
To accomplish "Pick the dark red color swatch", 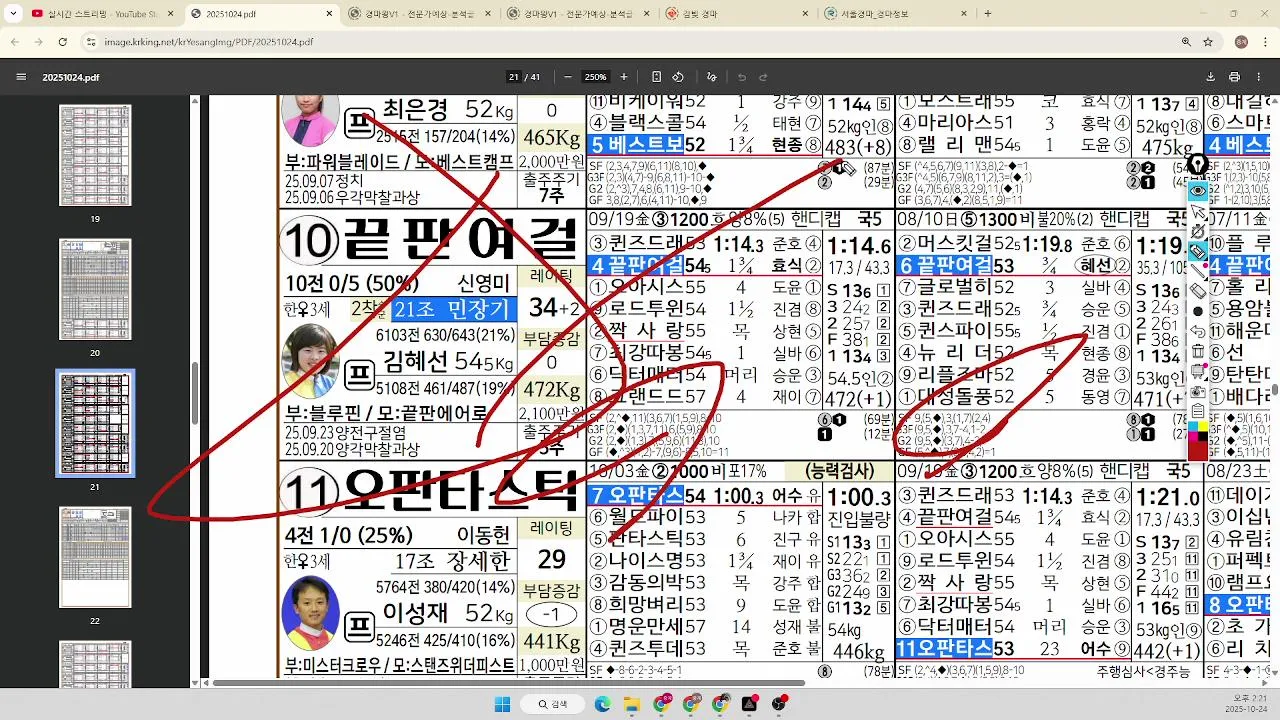I will pos(1197,450).
